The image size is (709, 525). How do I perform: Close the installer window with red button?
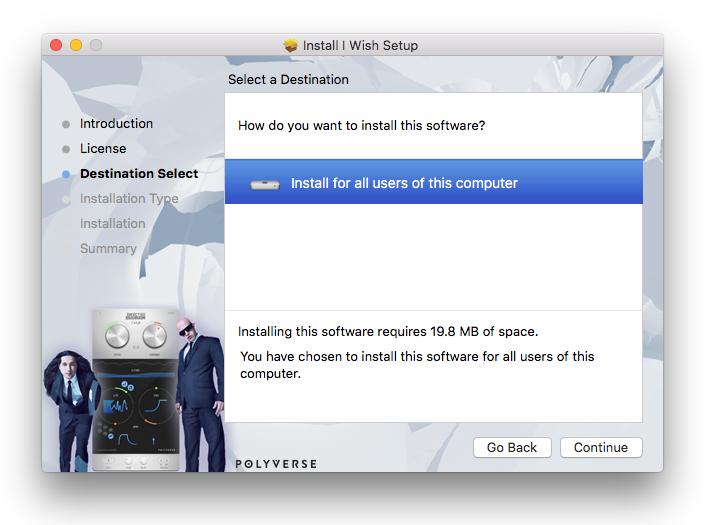(x=56, y=45)
